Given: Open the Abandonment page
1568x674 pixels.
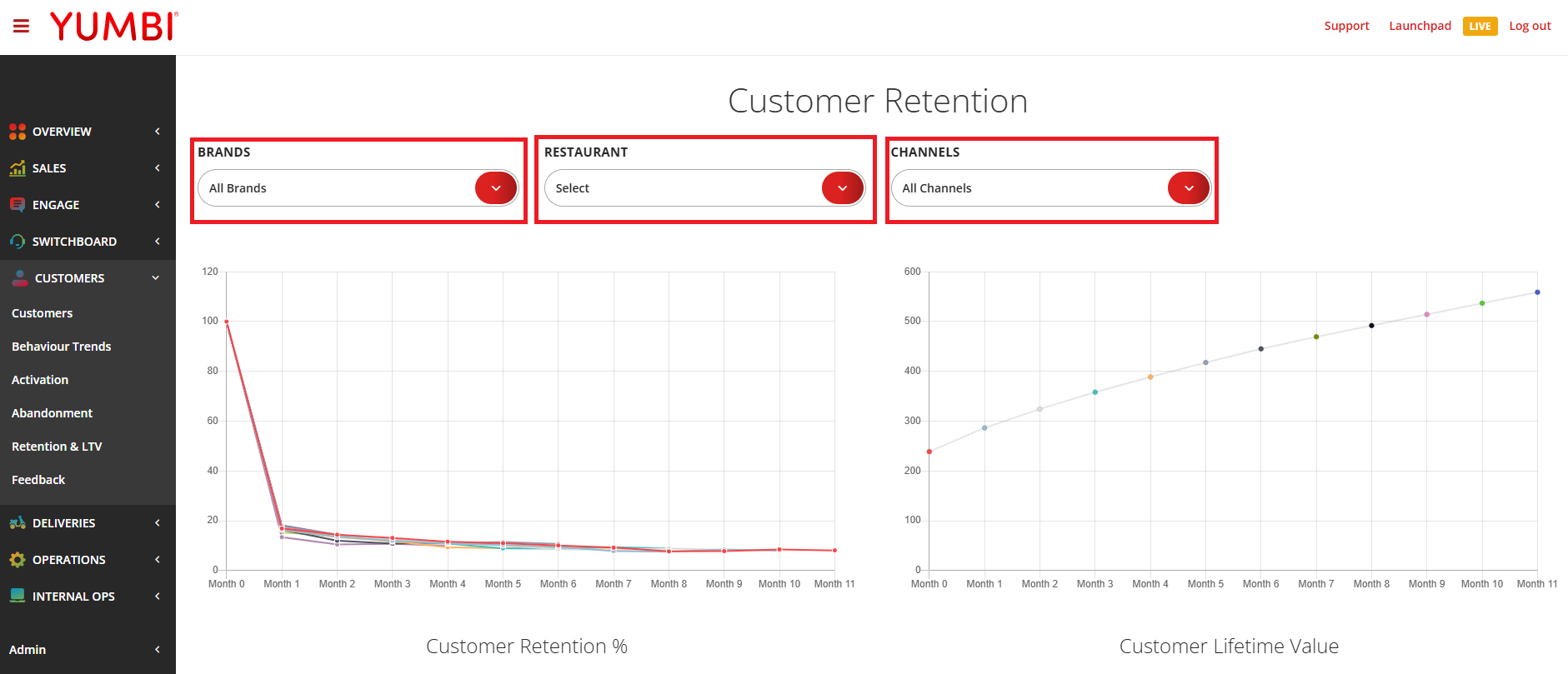Looking at the screenshot, I should [53, 413].
